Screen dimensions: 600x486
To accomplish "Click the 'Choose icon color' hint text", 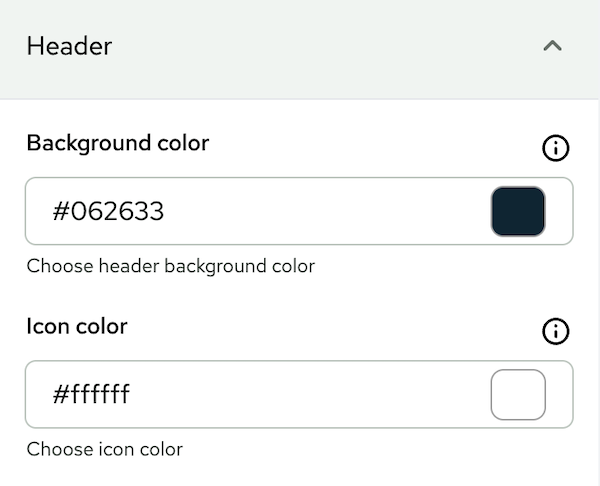I will pos(104,449).
